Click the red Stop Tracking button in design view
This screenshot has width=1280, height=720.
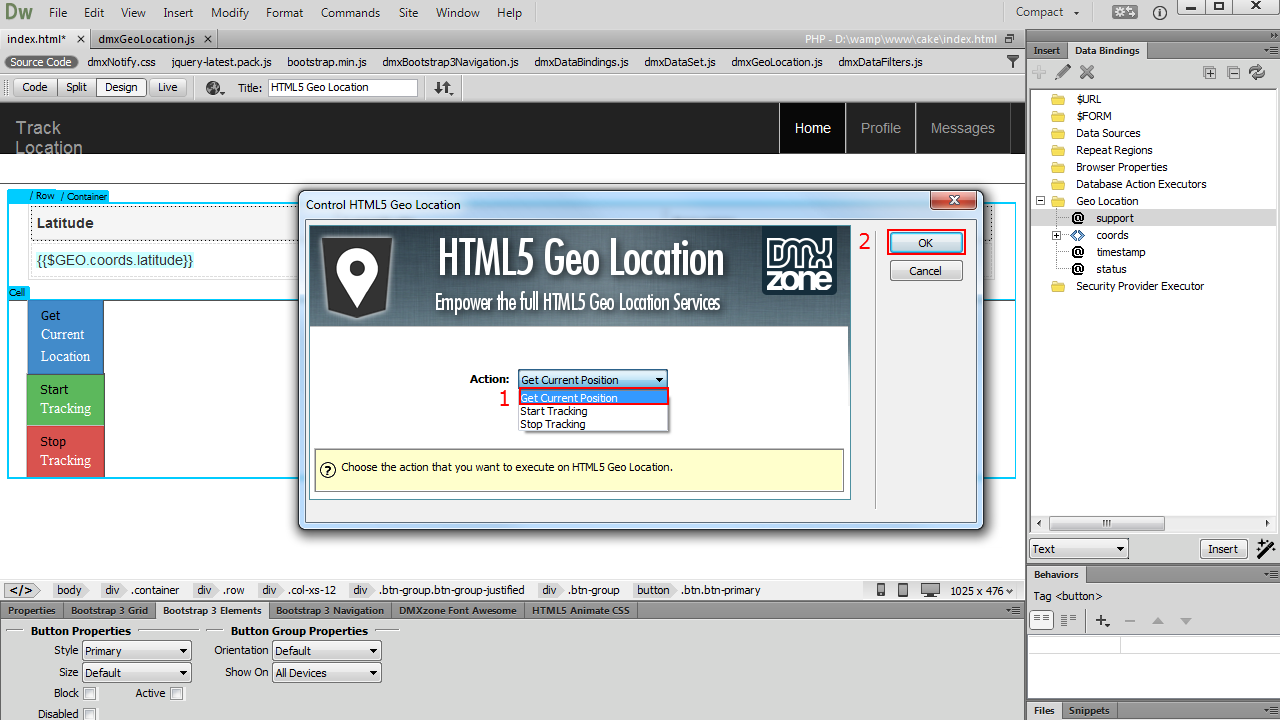(x=65, y=451)
